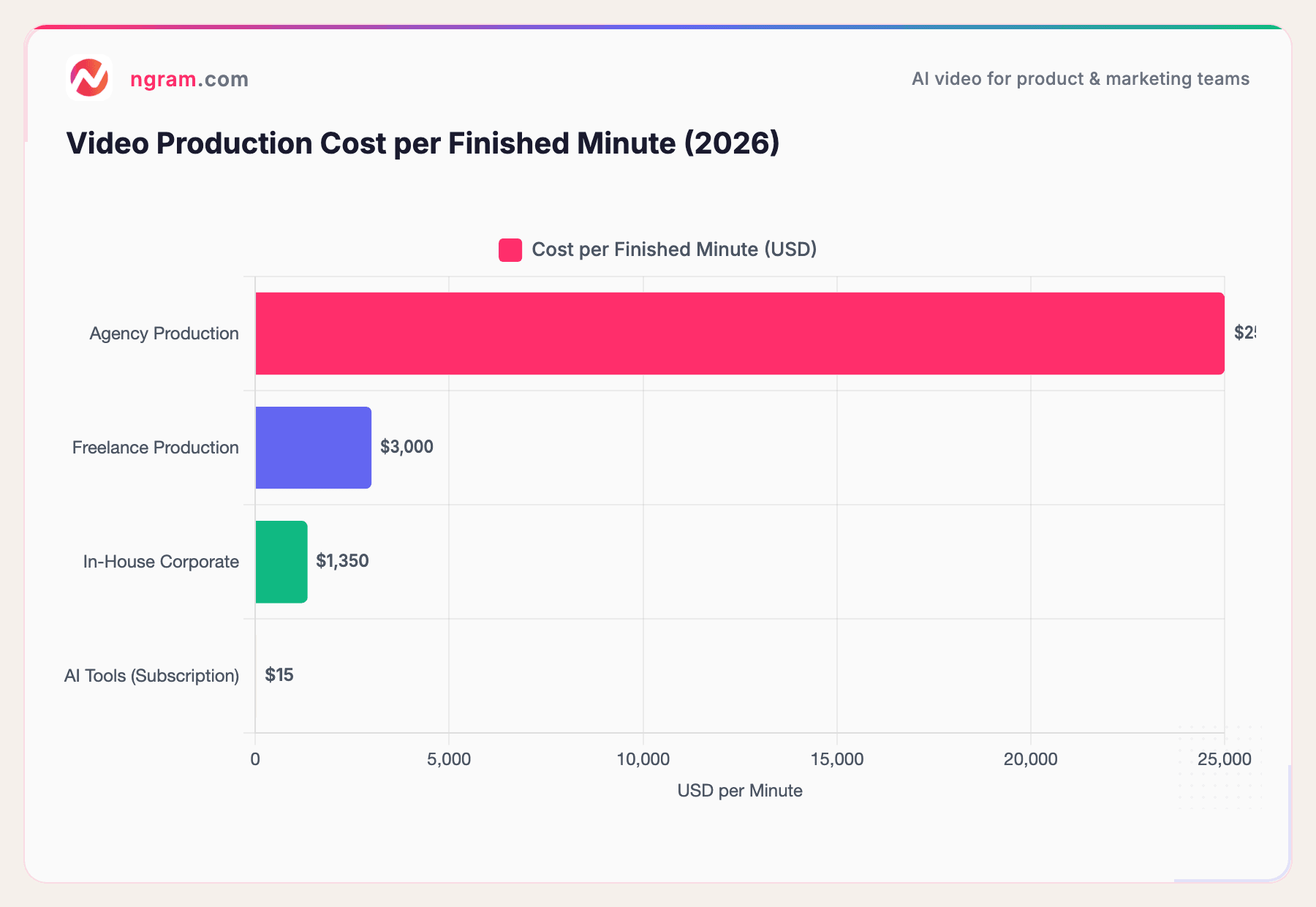
Task: Expand the Agency Production category row
Action: click(x=163, y=333)
